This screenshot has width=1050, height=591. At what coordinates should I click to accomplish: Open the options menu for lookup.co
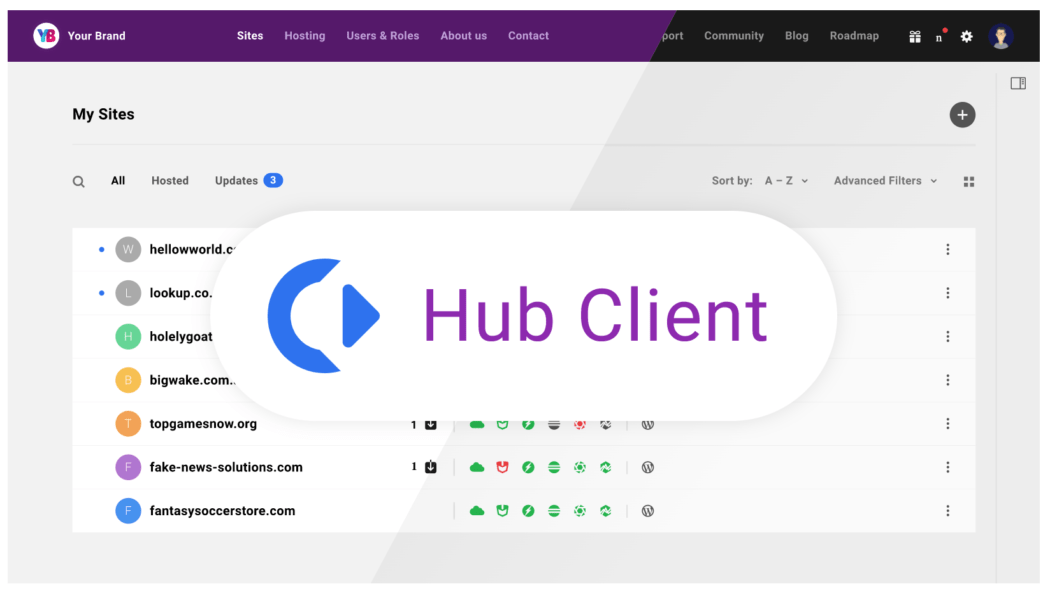tap(947, 293)
